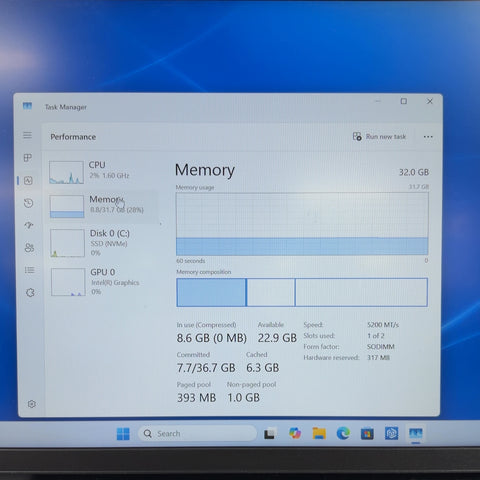Open the hamburger navigation menu

27,135
